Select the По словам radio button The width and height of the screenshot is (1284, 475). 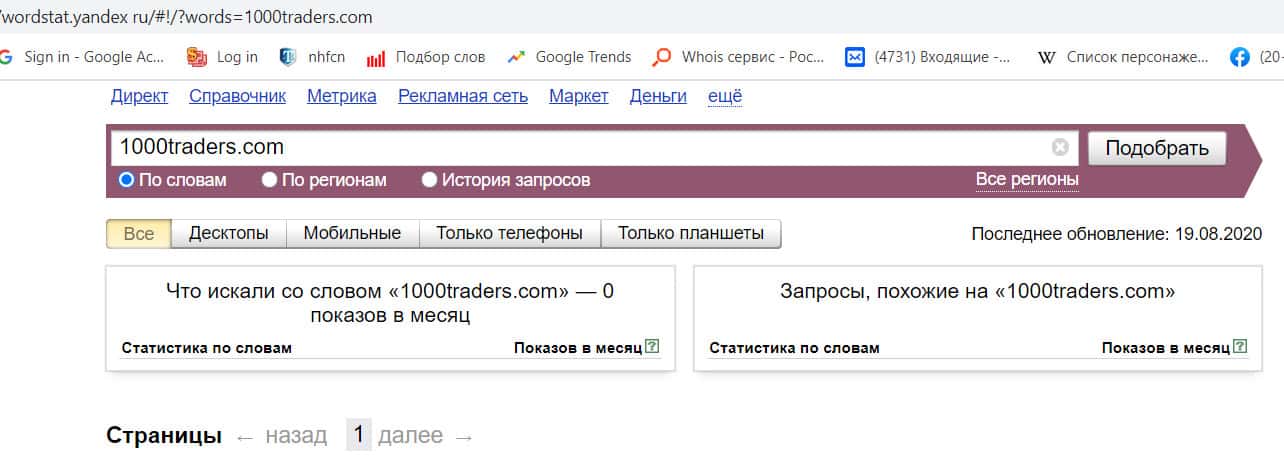pyautogui.click(x=126, y=180)
